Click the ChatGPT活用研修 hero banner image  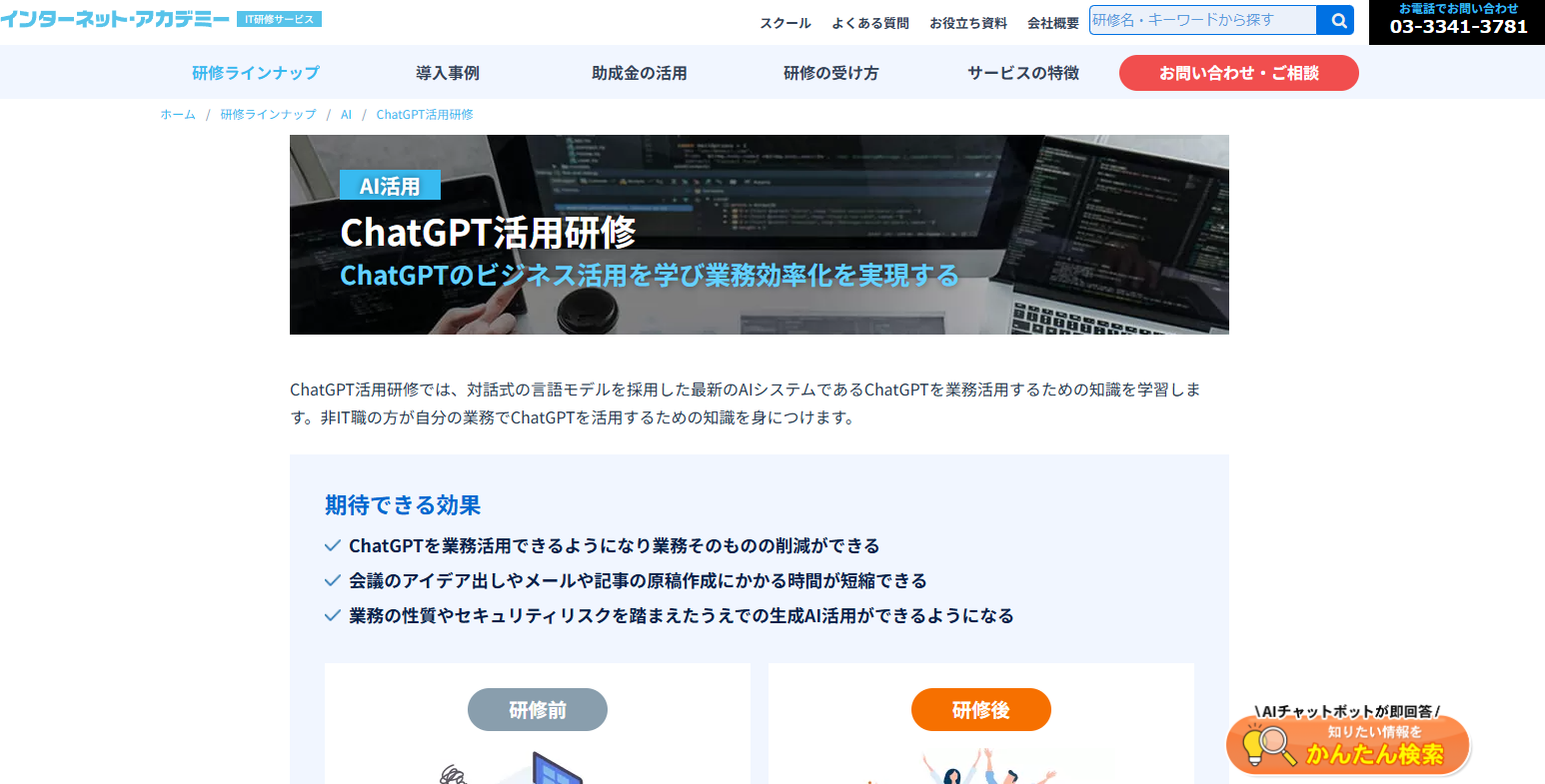(760, 235)
